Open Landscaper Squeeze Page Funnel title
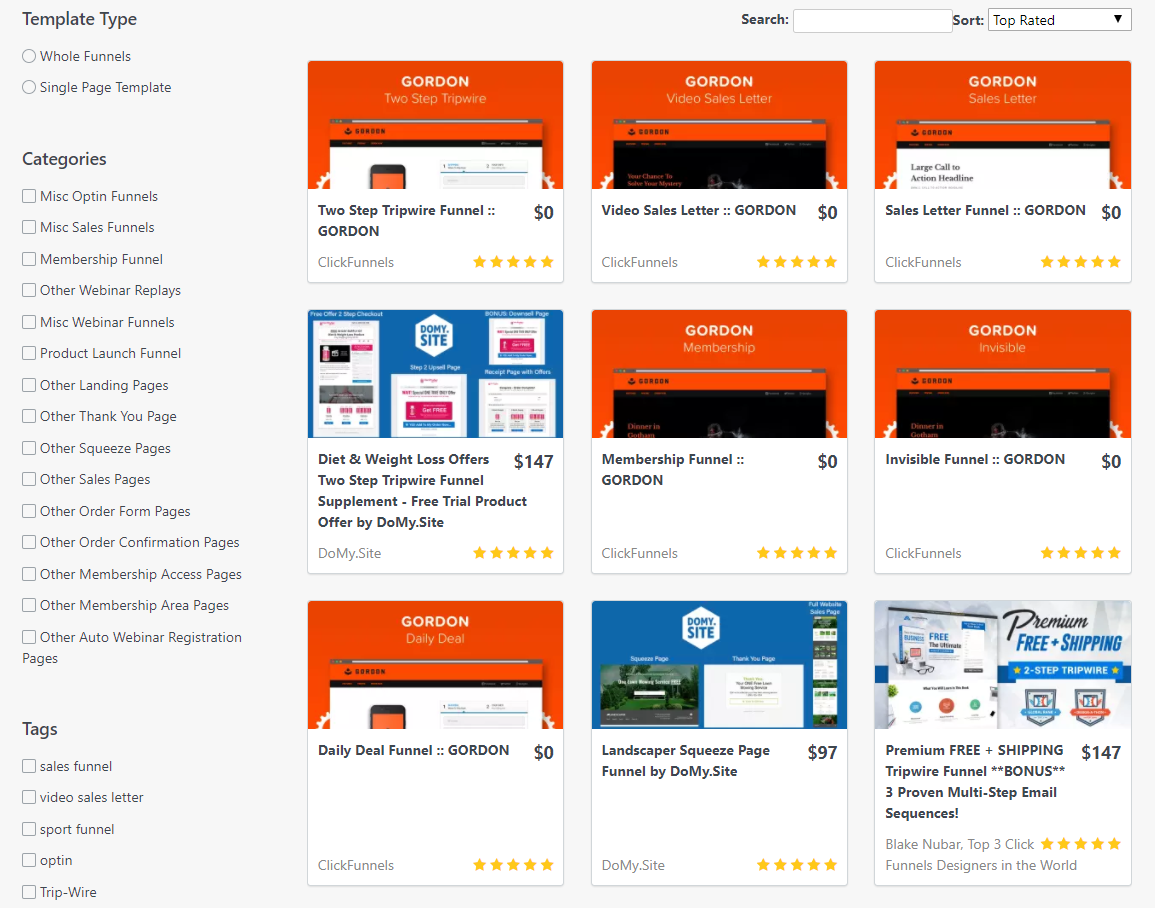The width and height of the screenshot is (1155, 908). (x=686, y=760)
